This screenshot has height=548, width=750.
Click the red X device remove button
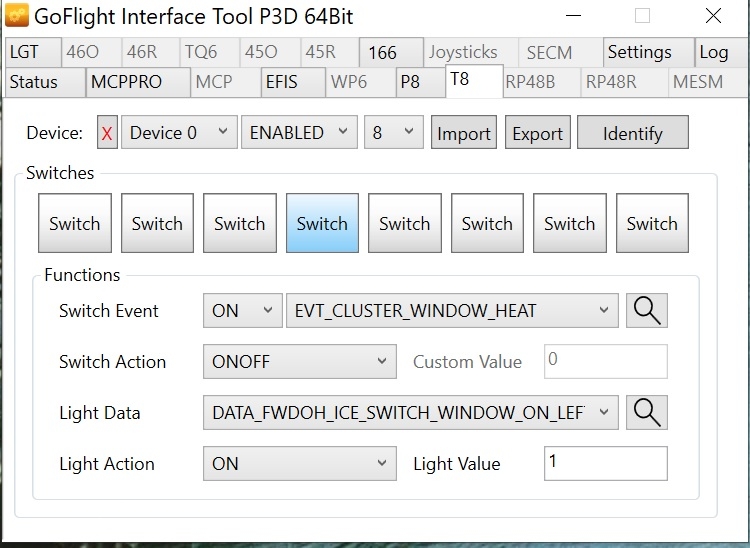107,133
